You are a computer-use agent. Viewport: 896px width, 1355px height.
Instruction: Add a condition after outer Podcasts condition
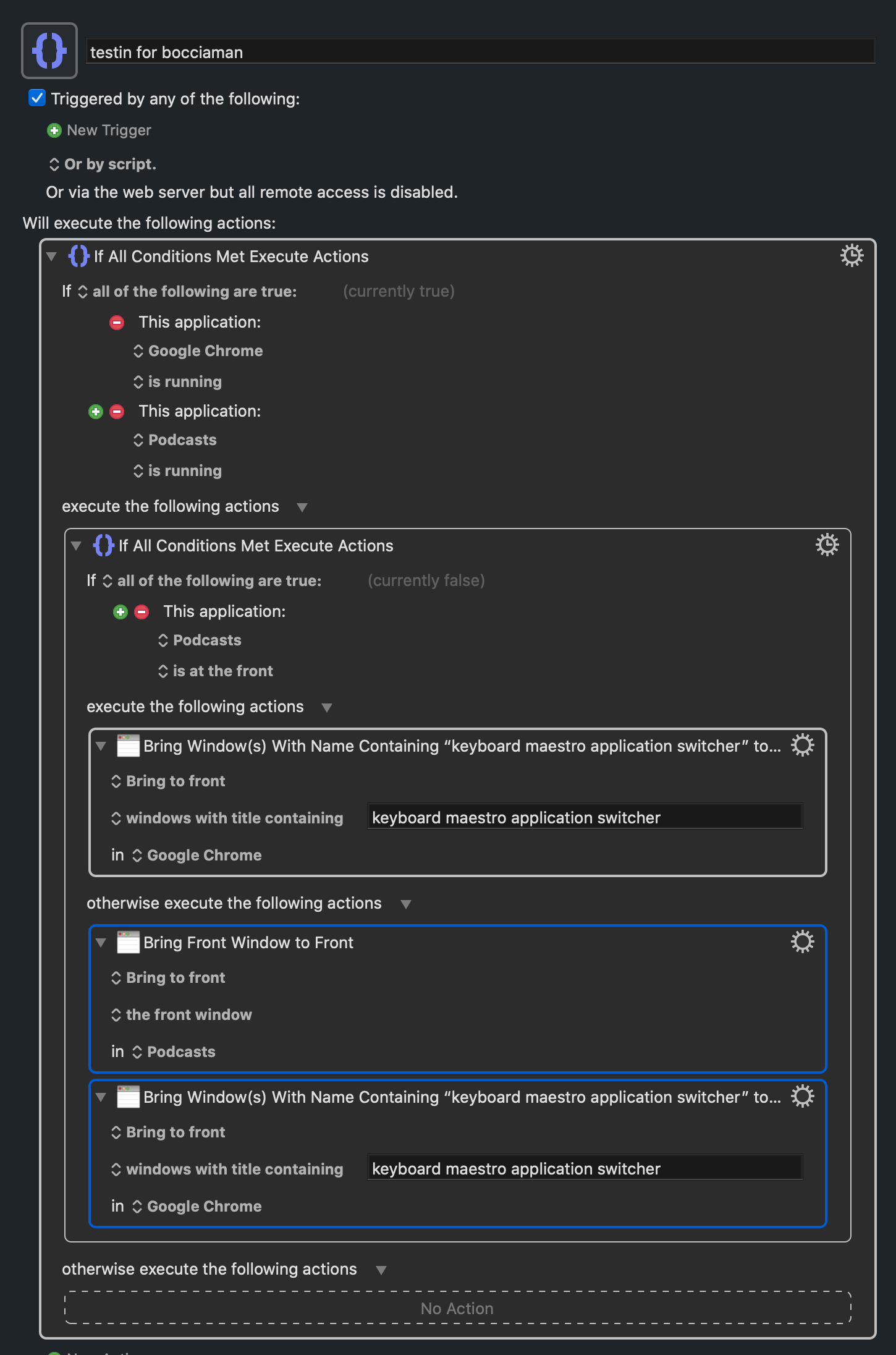pyautogui.click(x=96, y=412)
